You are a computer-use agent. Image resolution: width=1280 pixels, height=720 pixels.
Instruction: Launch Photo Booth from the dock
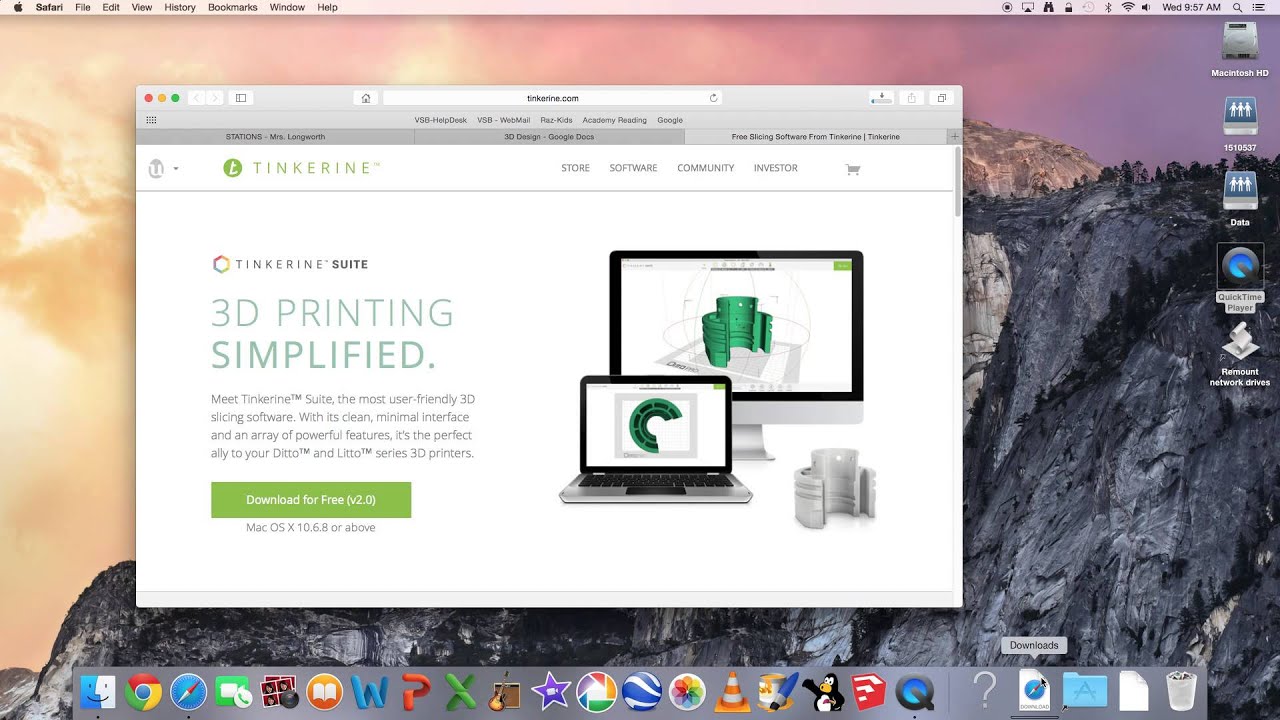click(279, 692)
